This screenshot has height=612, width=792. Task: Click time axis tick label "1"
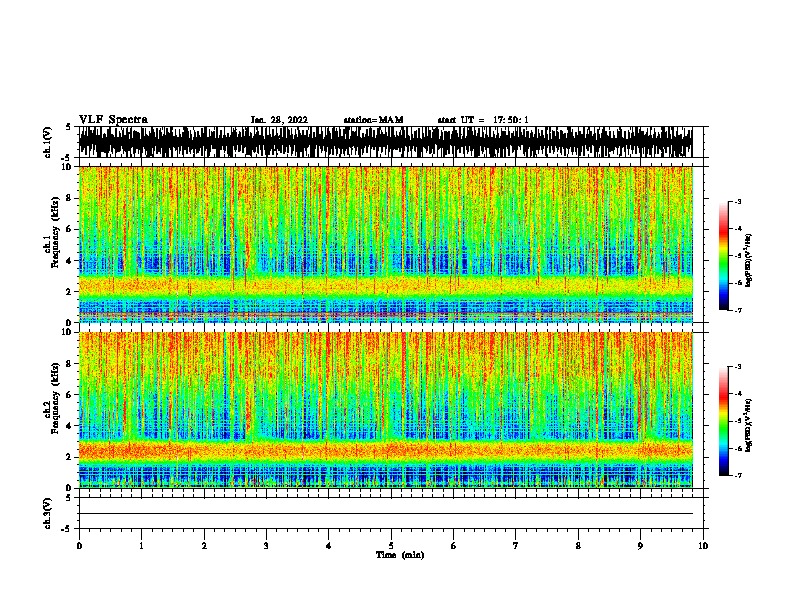[x=141, y=546]
